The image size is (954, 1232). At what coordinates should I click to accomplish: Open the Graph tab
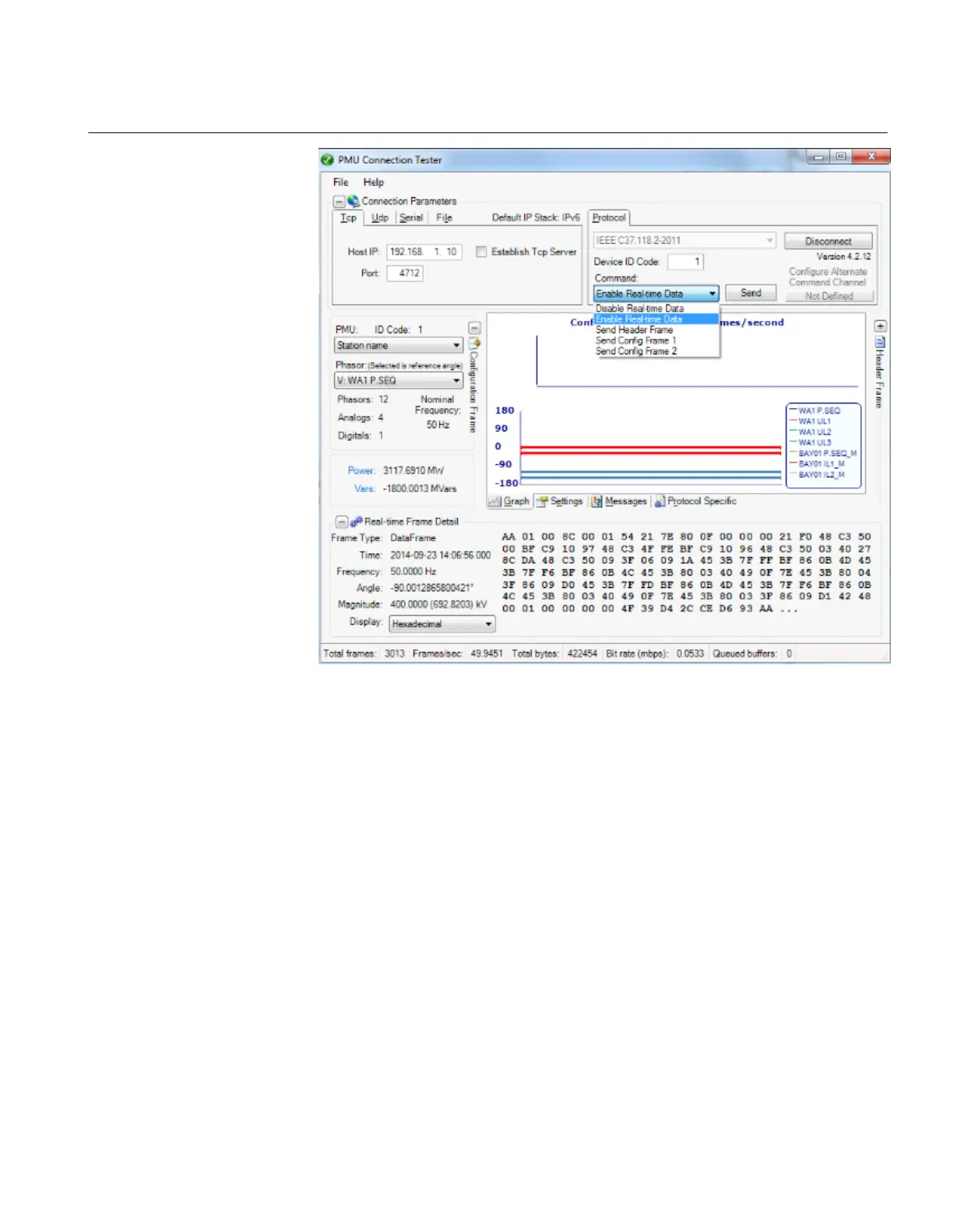(509, 502)
